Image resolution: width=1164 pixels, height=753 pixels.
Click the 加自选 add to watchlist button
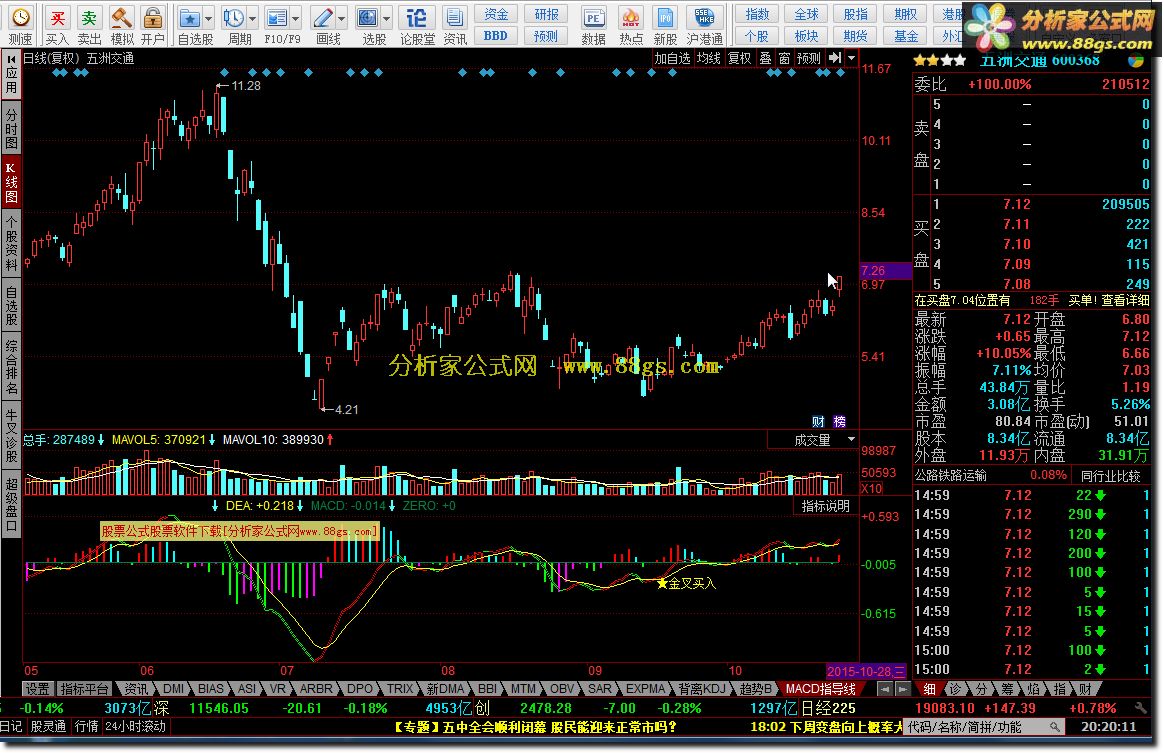(672, 58)
